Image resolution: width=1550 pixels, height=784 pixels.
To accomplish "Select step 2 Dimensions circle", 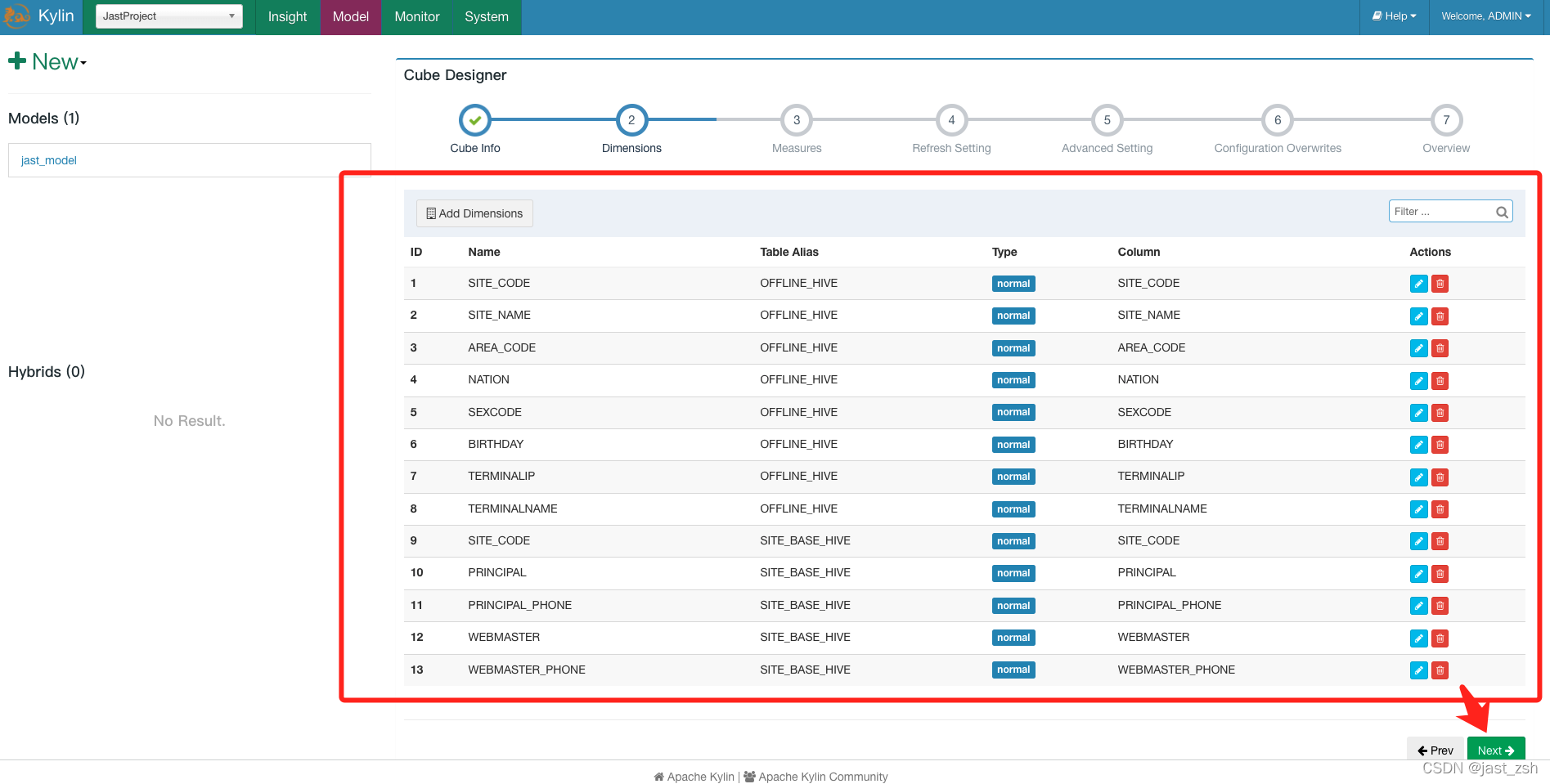I will point(631,120).
